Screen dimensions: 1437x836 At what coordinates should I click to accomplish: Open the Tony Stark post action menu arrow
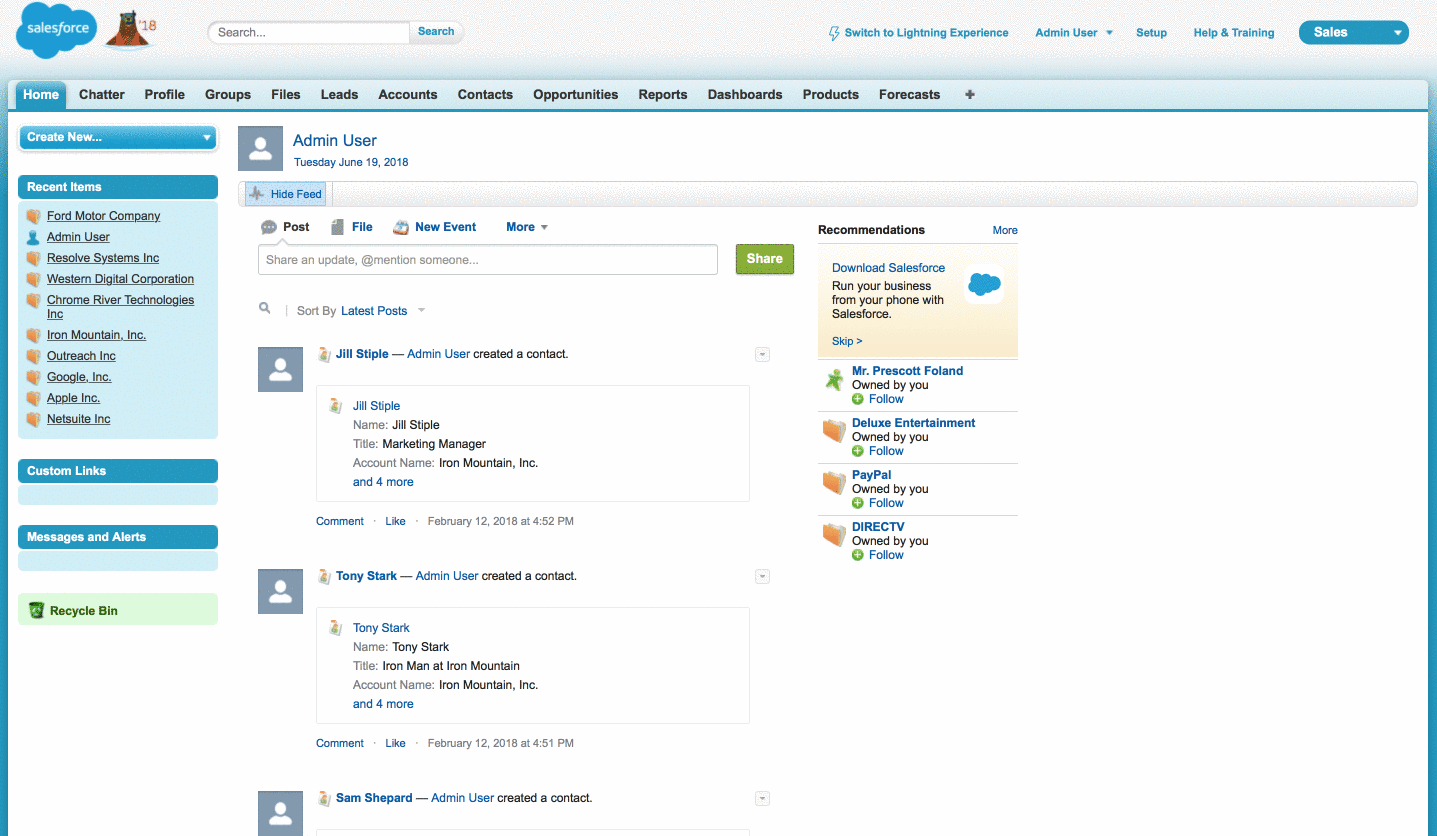(x=762, y=576)
